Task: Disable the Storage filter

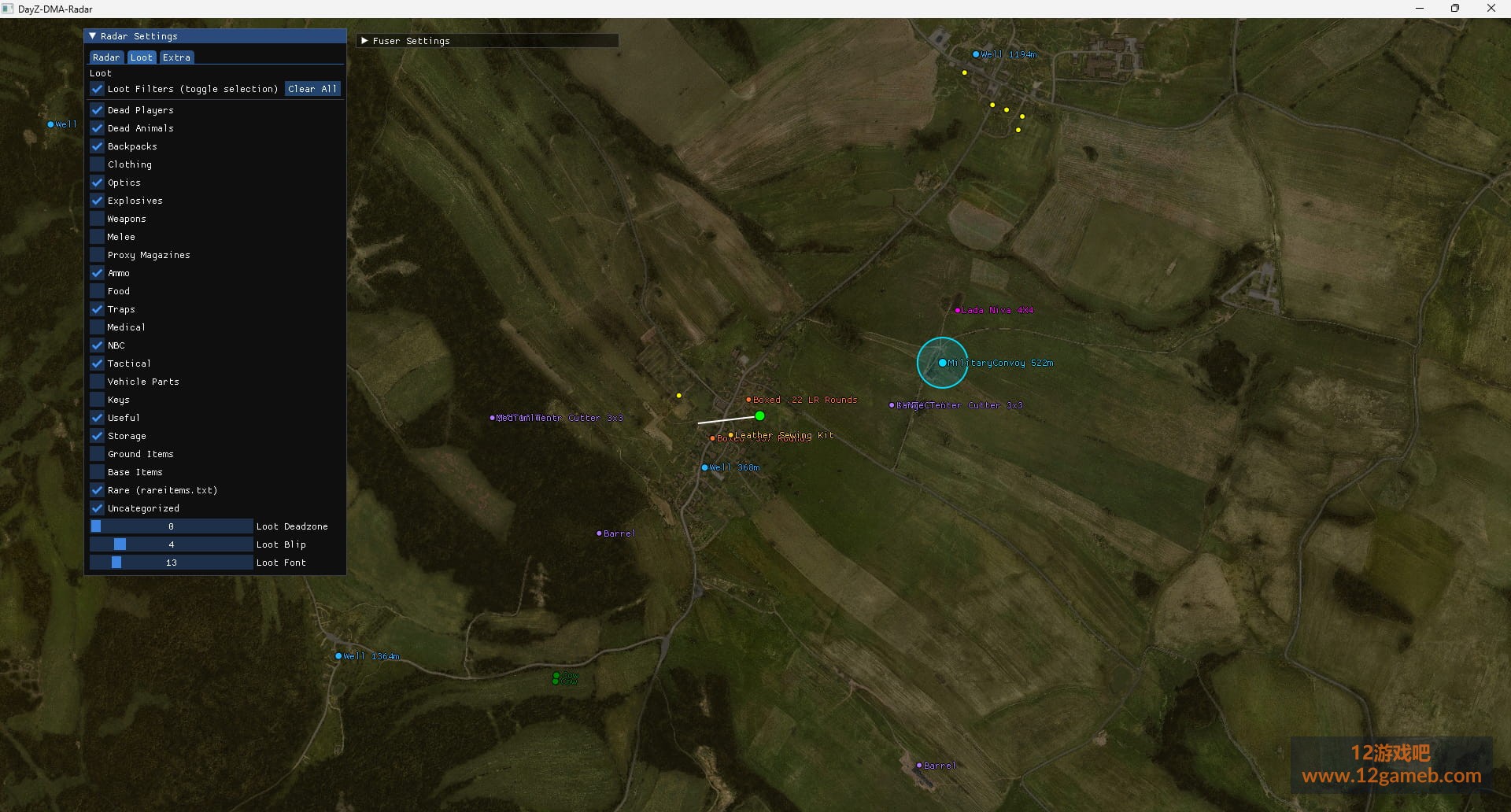Action: (97, 436)
